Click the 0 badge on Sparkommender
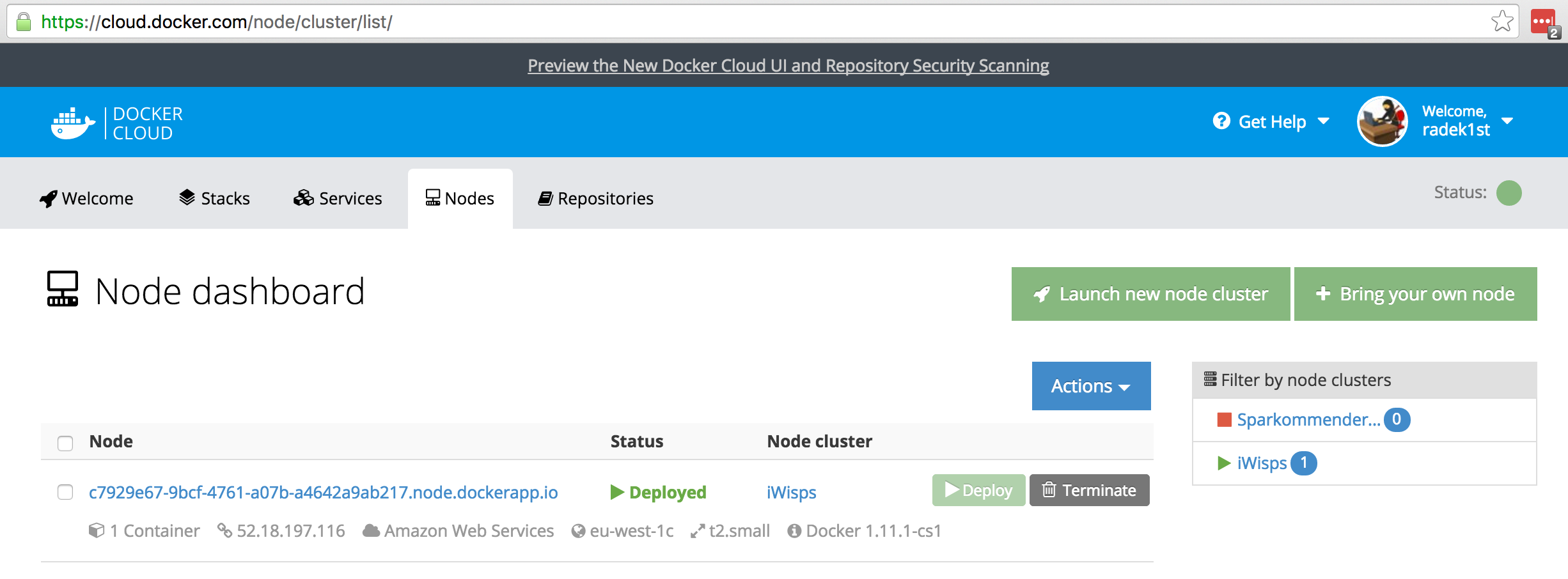The image size is (1568, 579). tap(1397, 420)
